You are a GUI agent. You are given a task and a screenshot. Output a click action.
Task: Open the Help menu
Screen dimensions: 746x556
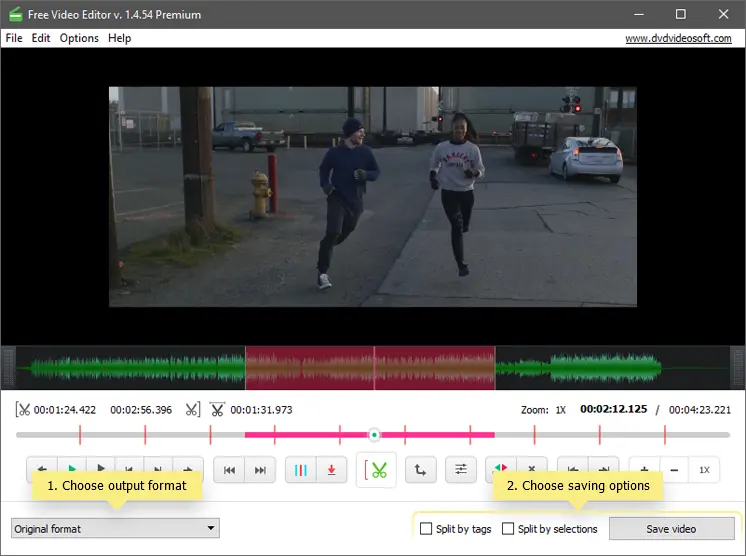(x=120, y=38)
